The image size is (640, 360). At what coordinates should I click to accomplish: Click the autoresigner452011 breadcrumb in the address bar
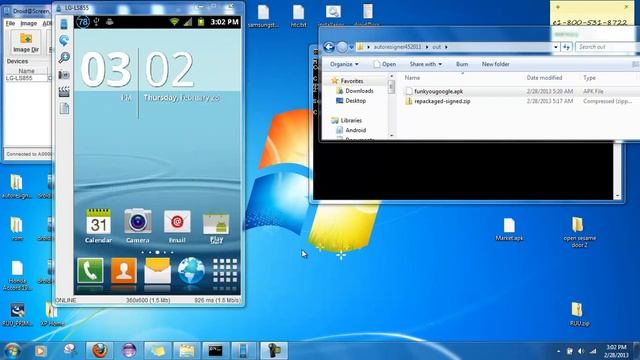397,47
